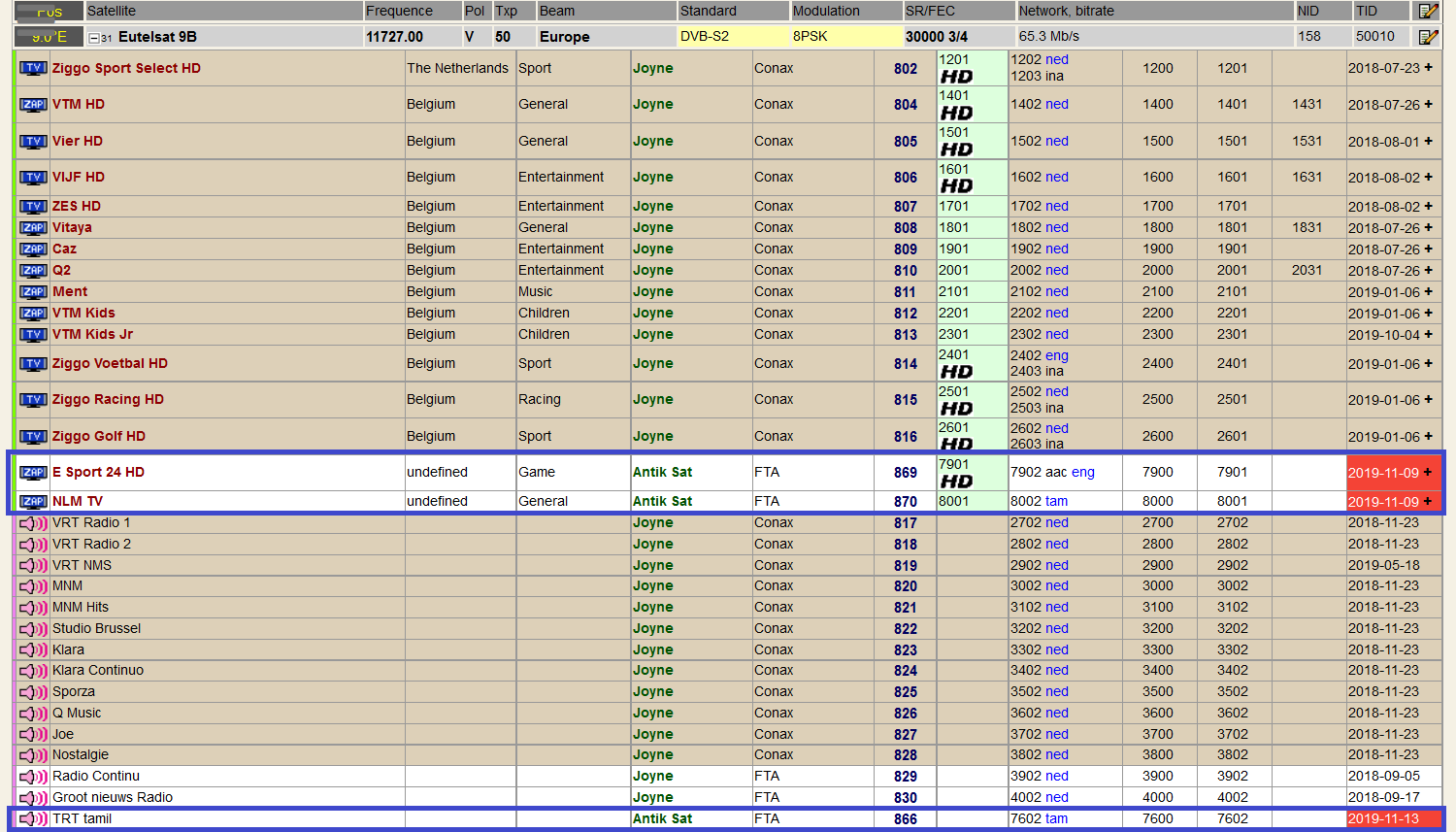
Task: Click the ZAP icon beside NLM TV
Action: pos(34,501)
